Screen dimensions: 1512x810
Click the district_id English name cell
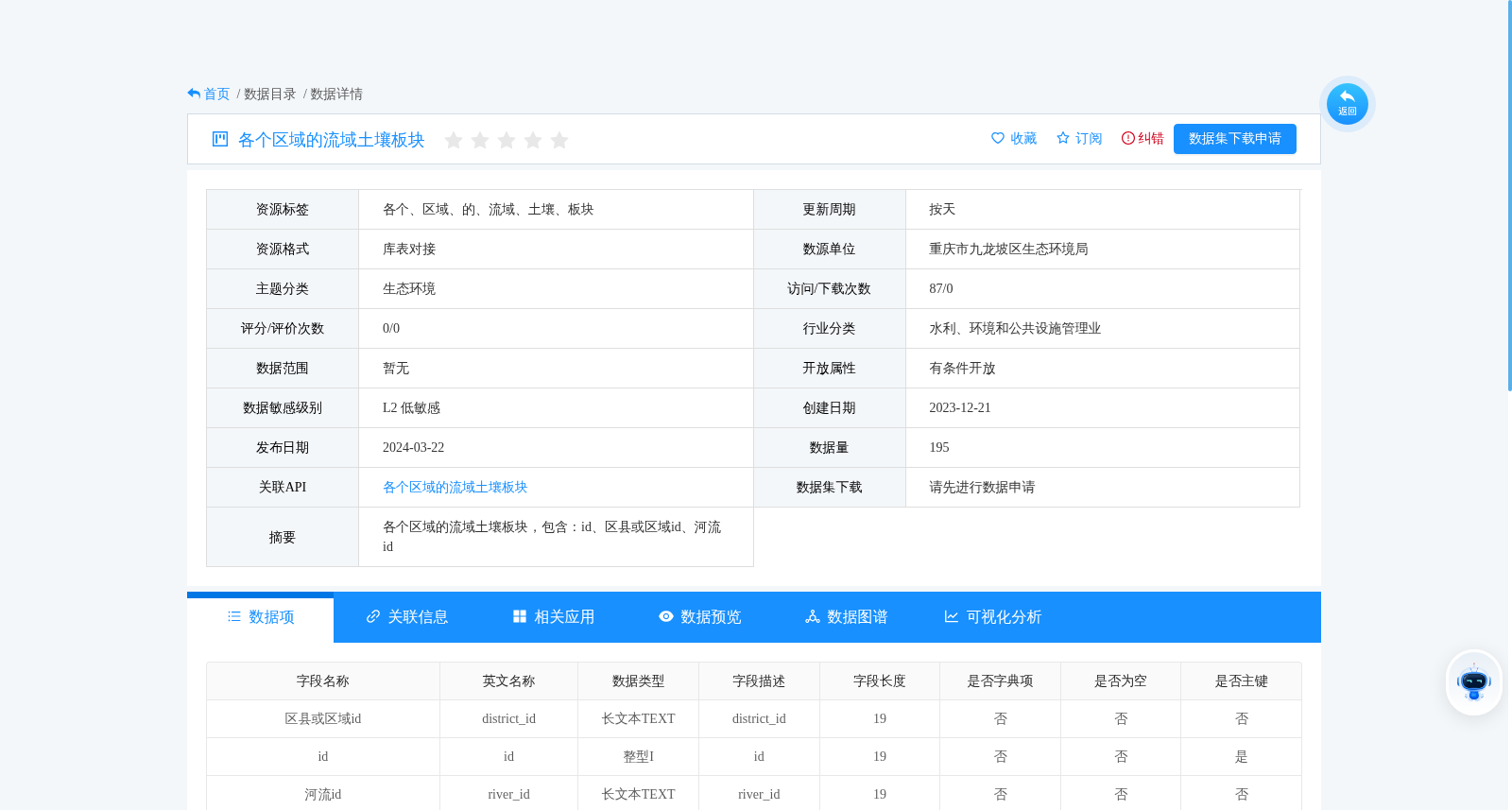(x=508, y=718)
